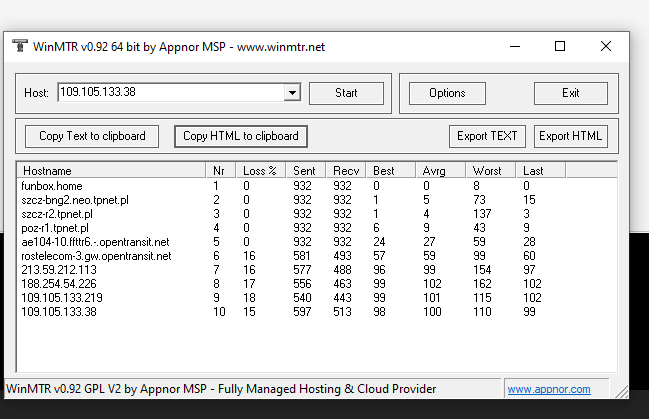The height and width of the screenshot is (419, 649).
Task: Select the ae104-10.ffttr6.-.opentransit.net row
Action: click(x=317, y=242)
